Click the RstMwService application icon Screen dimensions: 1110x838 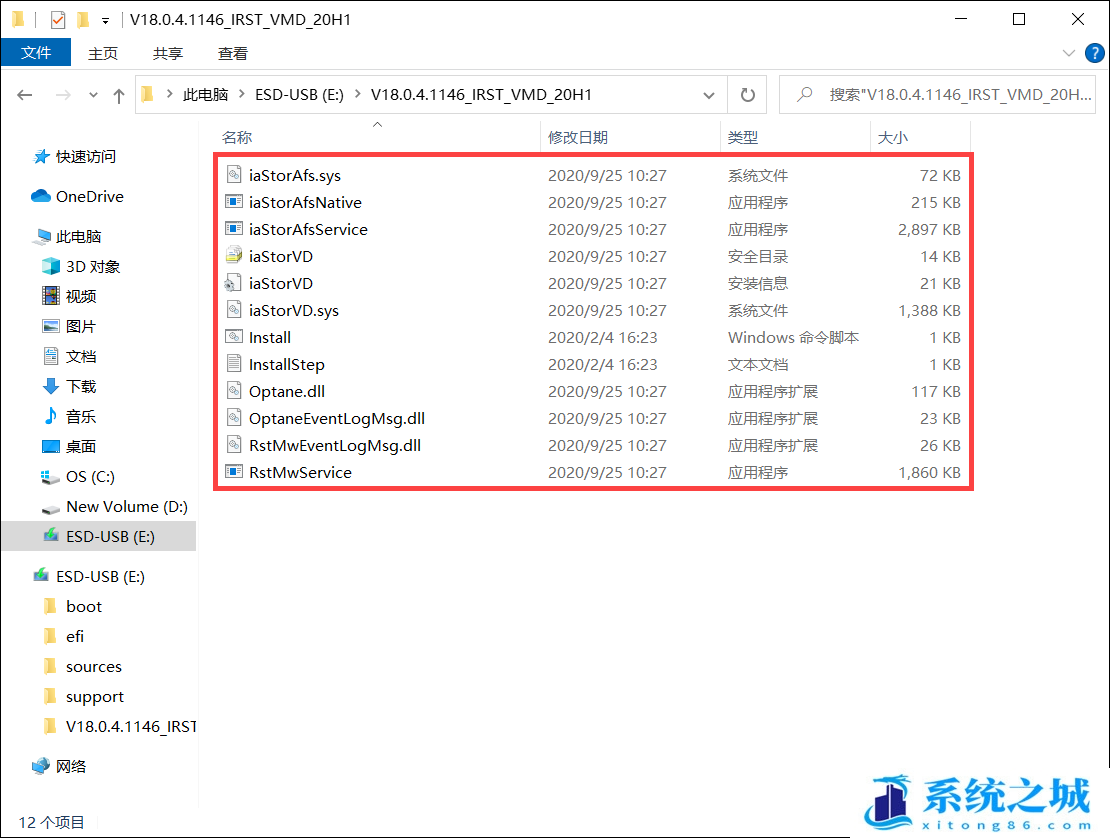(x=234, y=471)
